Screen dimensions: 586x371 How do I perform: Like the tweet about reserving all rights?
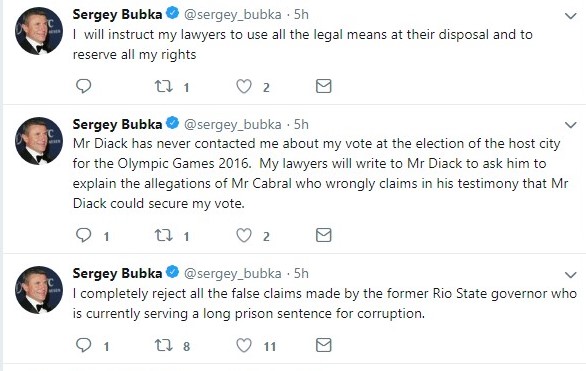(x=244, y=86)
